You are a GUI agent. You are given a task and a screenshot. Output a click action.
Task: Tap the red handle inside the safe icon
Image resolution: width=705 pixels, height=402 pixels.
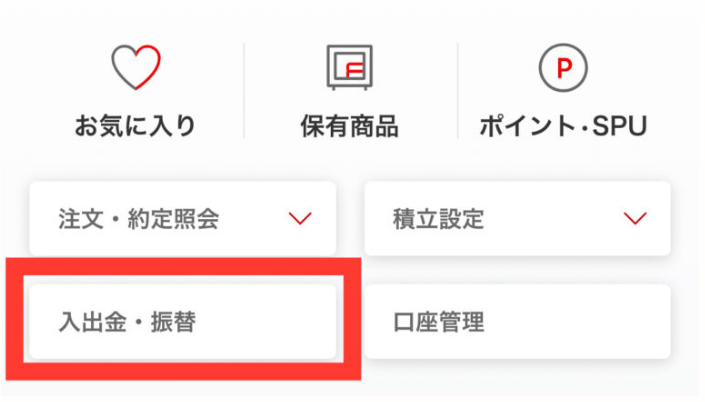pyautogui.click(x=354, y=70)
